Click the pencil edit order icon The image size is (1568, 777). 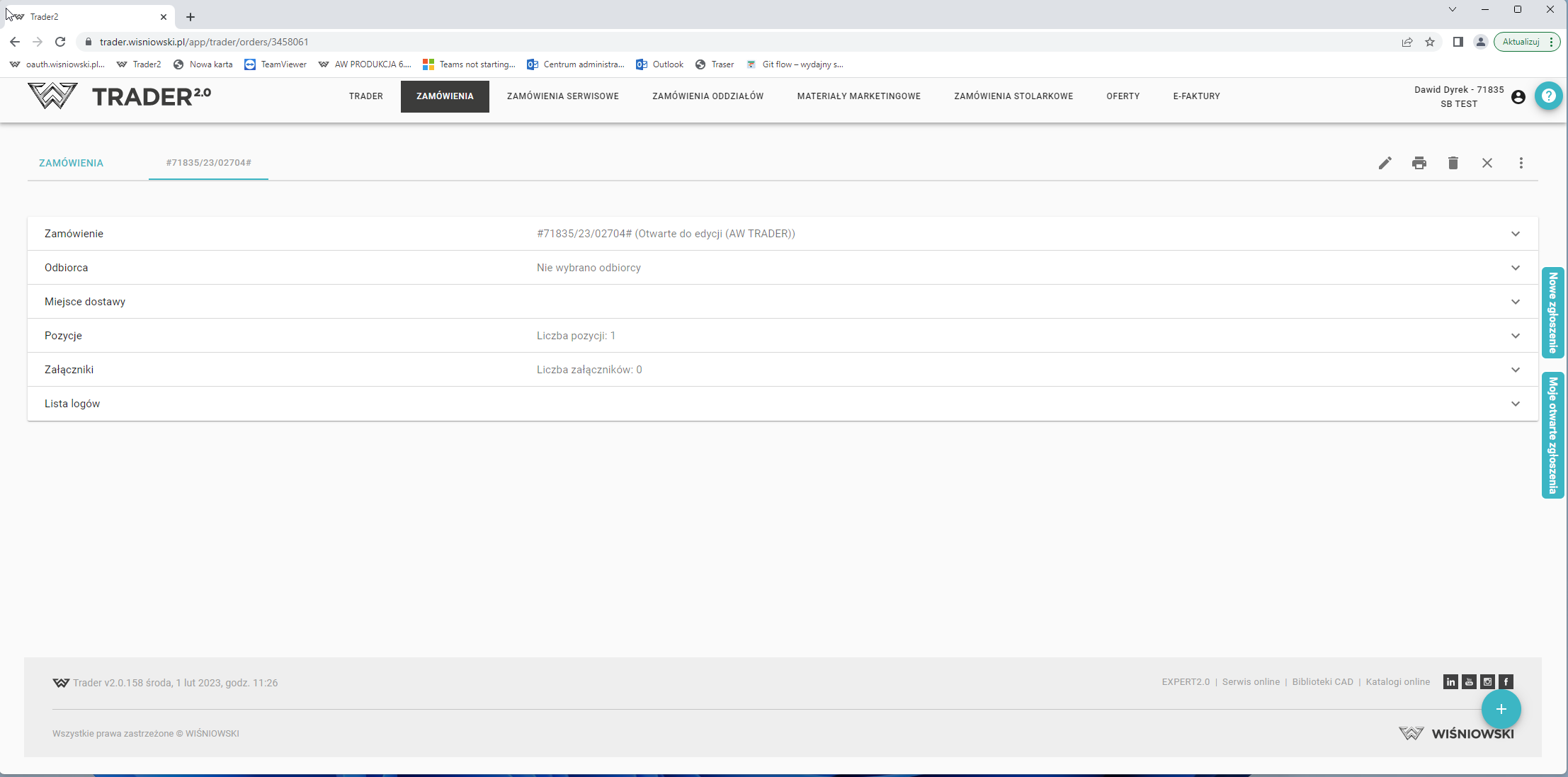(1385, 163)
